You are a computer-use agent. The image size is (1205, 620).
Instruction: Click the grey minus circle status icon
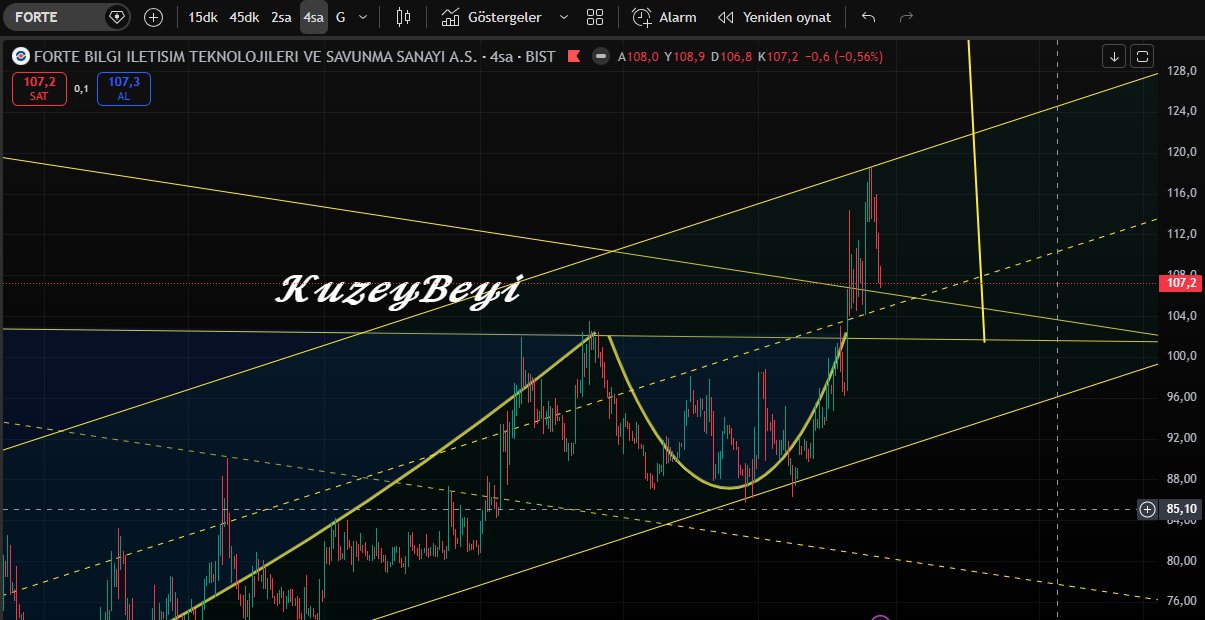600,57
